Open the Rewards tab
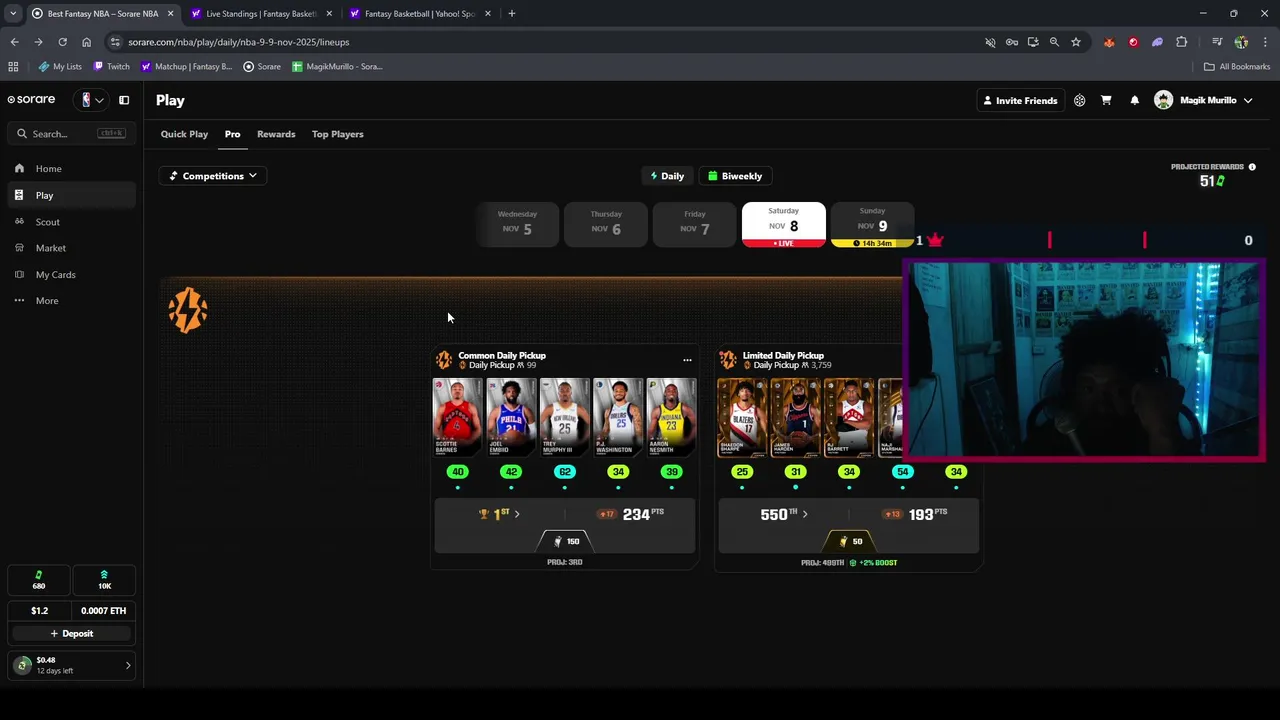The width and height of the screenshot is (1280, 720). [x=276, y=134]
